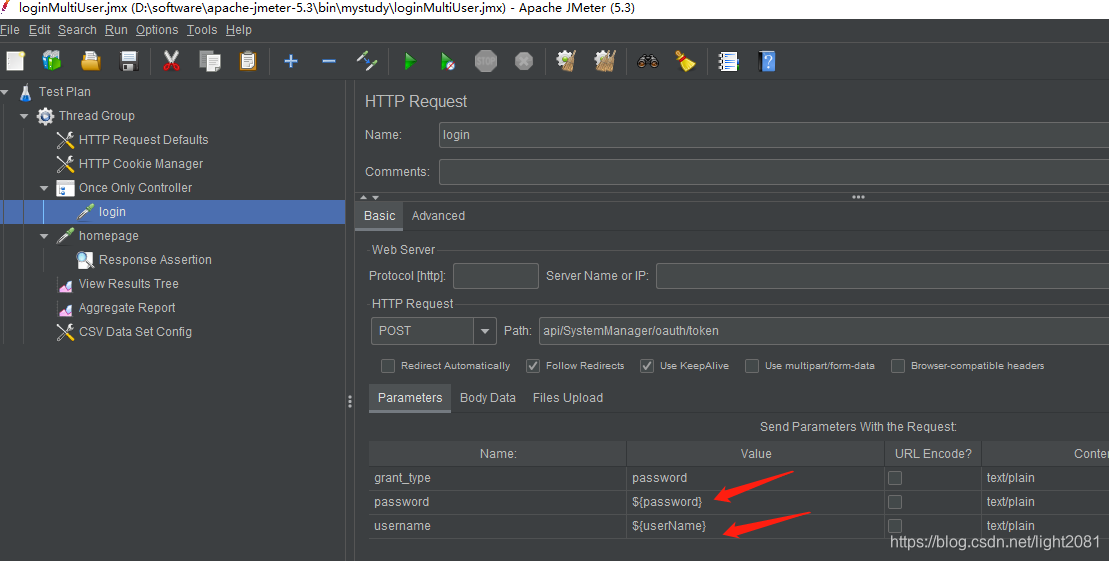
Task: Collapse the homepage tree node
Action: [44, 236]
